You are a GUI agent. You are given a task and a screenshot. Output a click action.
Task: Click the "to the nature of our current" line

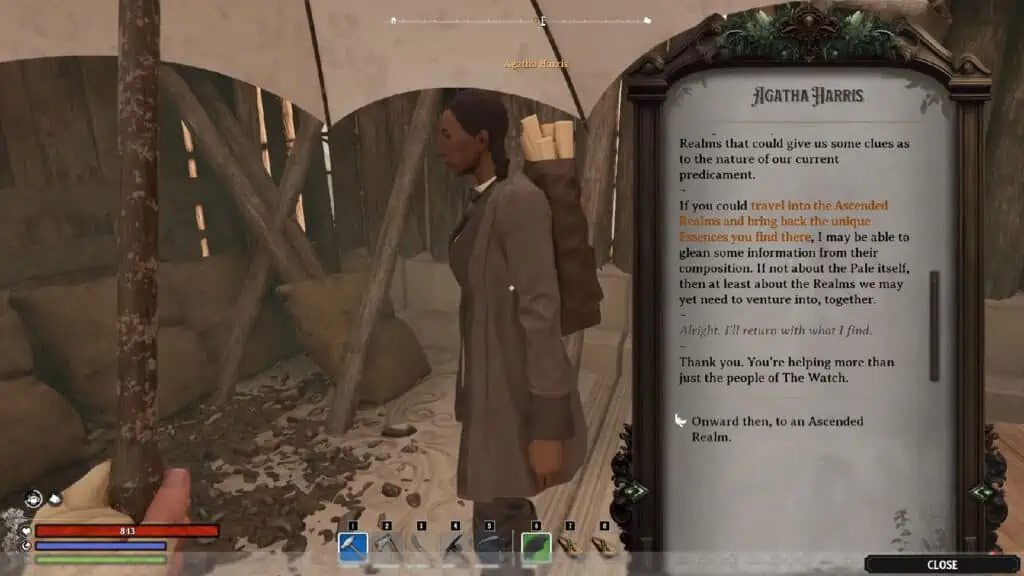click(759, 159)
